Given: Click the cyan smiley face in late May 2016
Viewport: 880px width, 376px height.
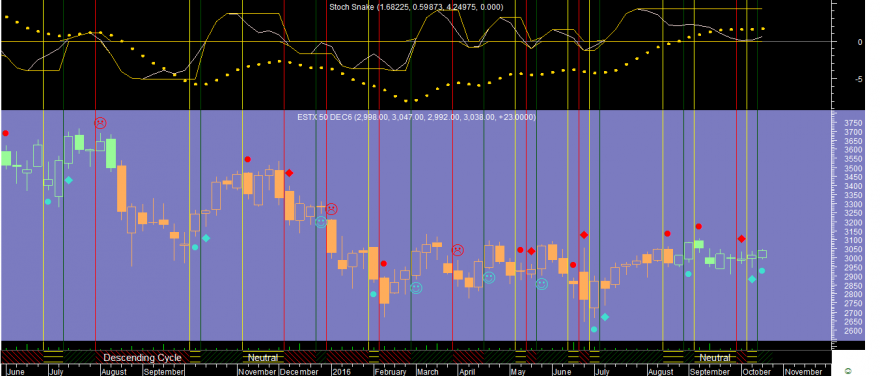Looking at the screenshot, I should coord(542,284).
